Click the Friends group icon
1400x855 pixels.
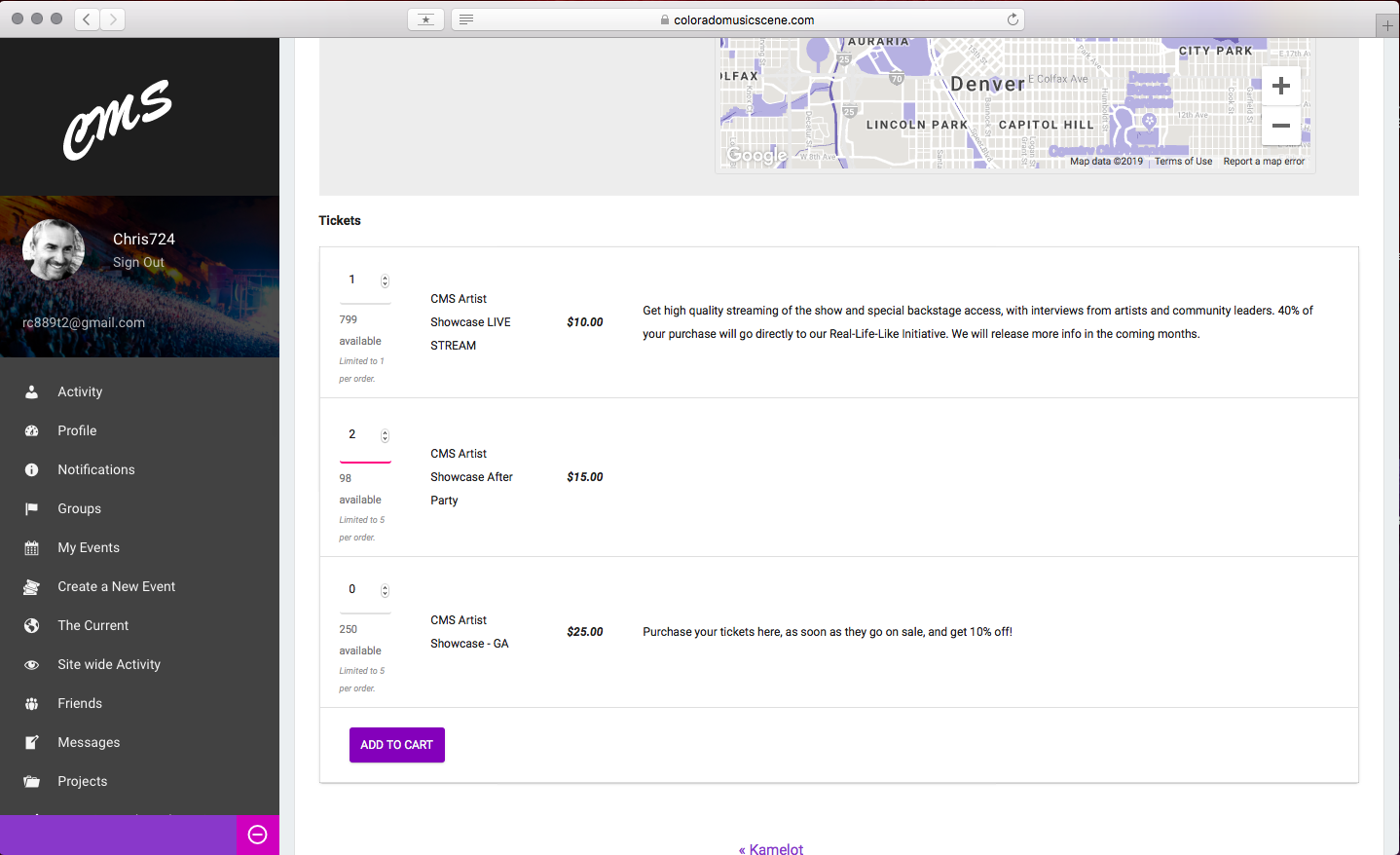31,703
